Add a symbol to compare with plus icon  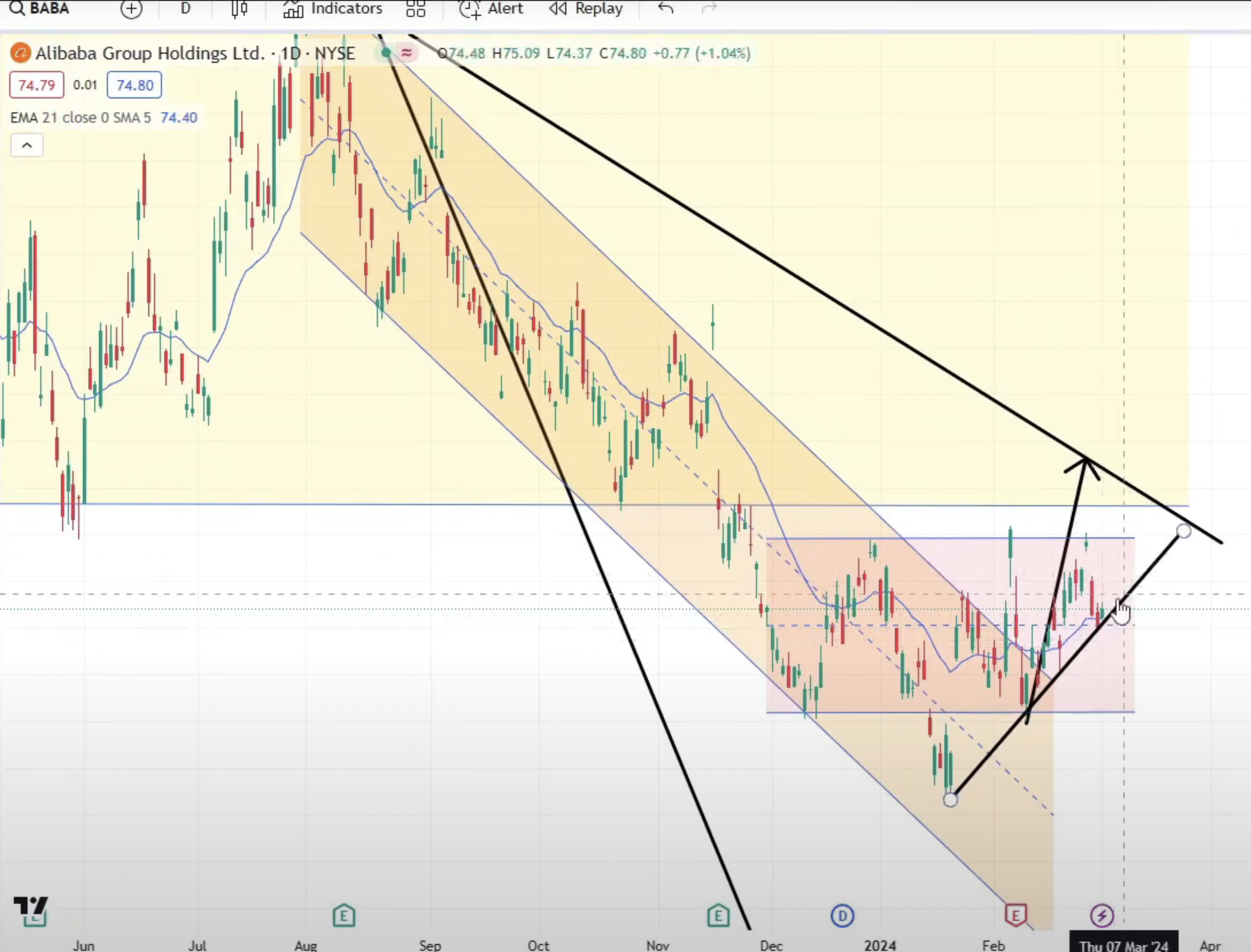[x=131, y=9]
